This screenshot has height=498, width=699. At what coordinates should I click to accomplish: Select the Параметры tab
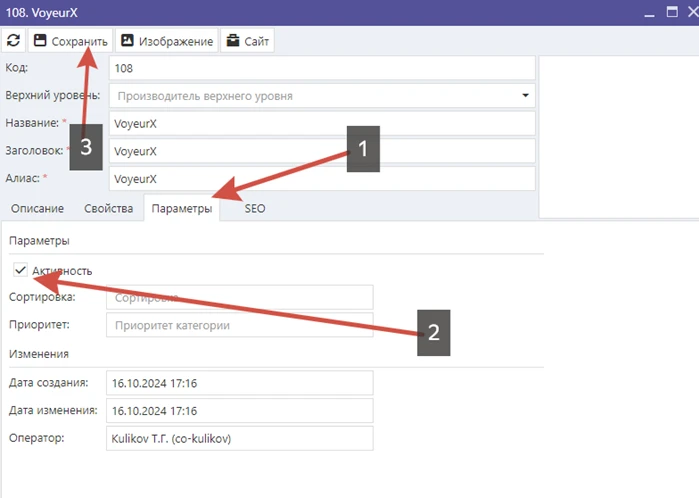click(182, 208)
